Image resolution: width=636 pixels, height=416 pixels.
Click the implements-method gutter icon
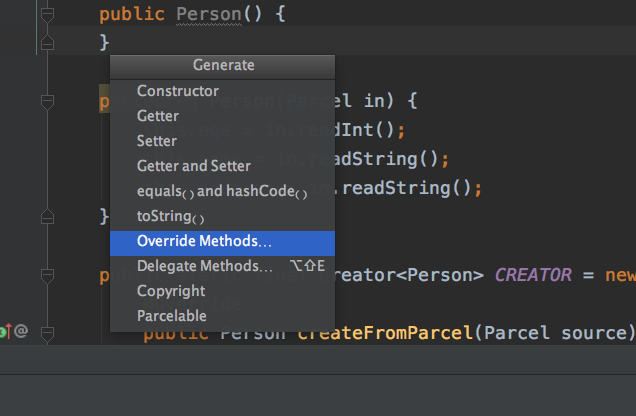(x=5, y=331)
